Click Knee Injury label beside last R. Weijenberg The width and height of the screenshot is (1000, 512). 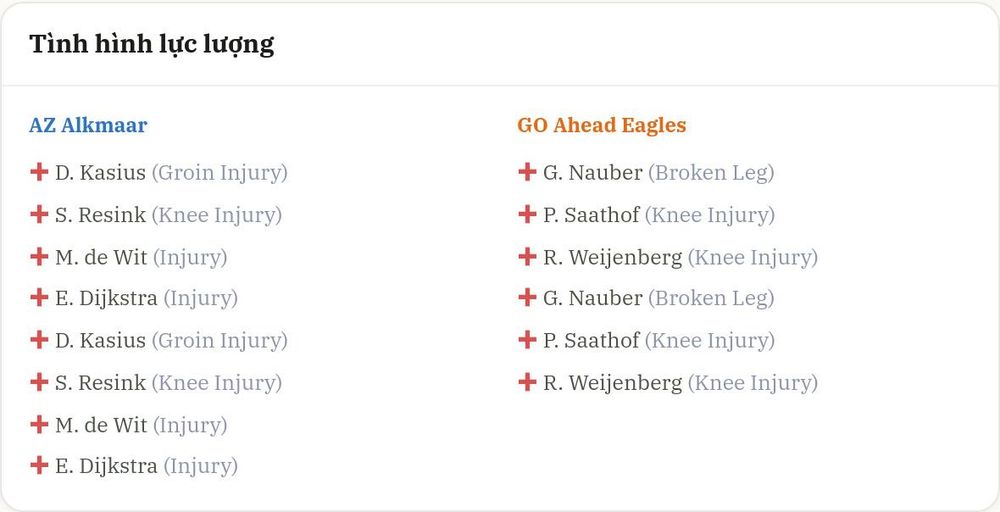(x=753, y=383)
